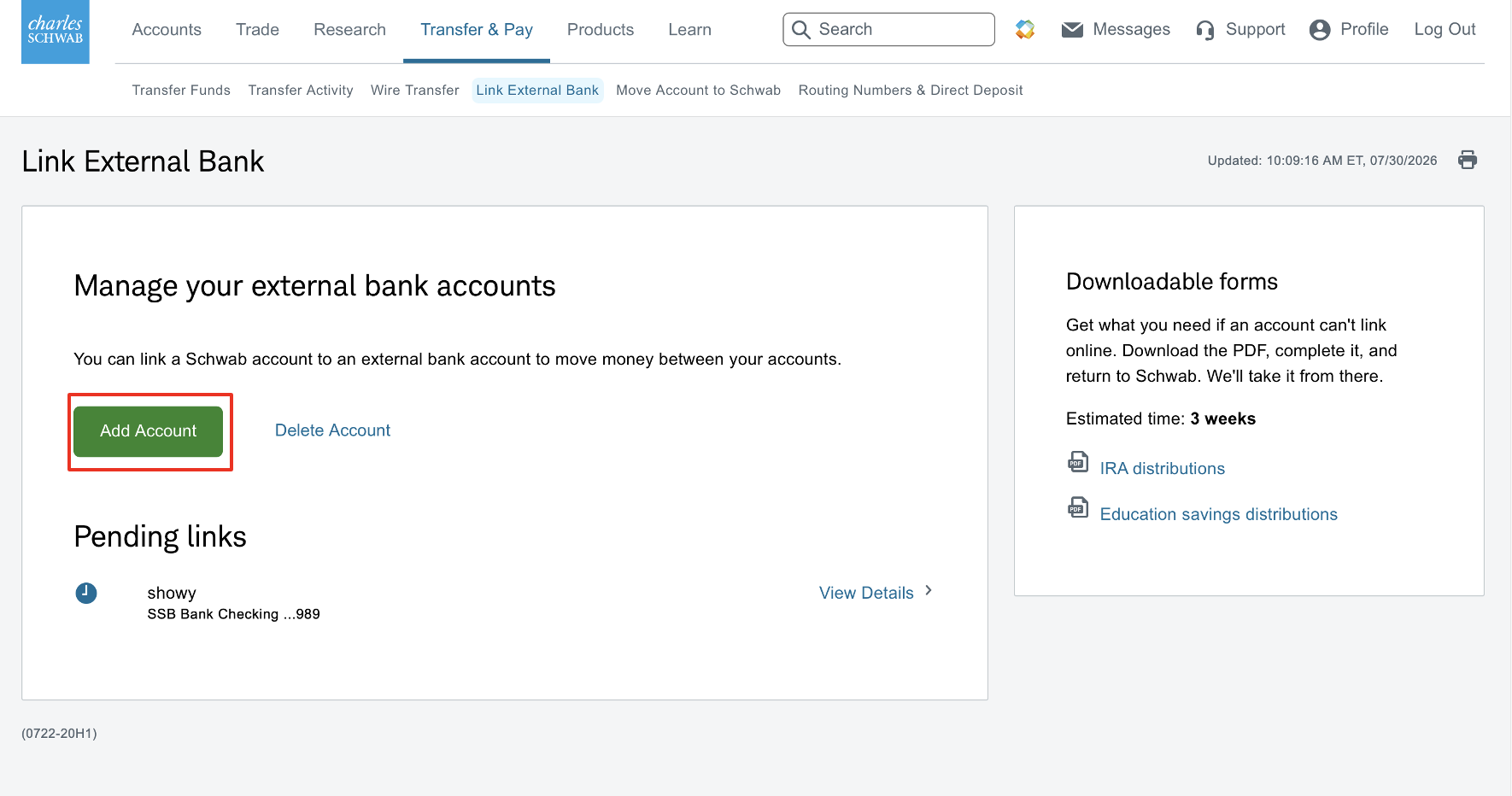Go to Transfer Activity
Screen dimensions: 1512x796
(x=301, y=90)
